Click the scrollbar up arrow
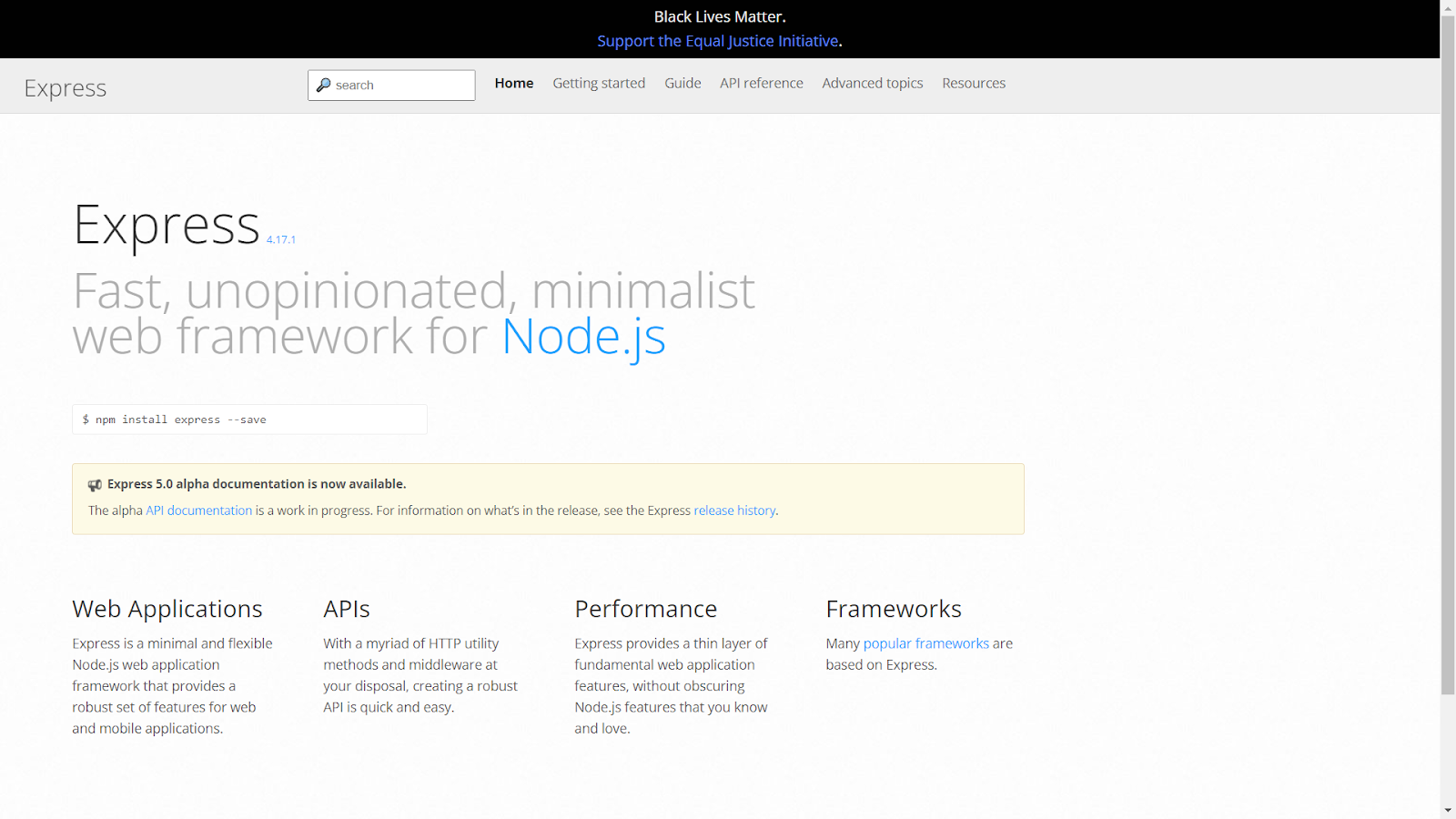The width and height of the screenshot is (1456, 819). click(x=1448, y=7)
